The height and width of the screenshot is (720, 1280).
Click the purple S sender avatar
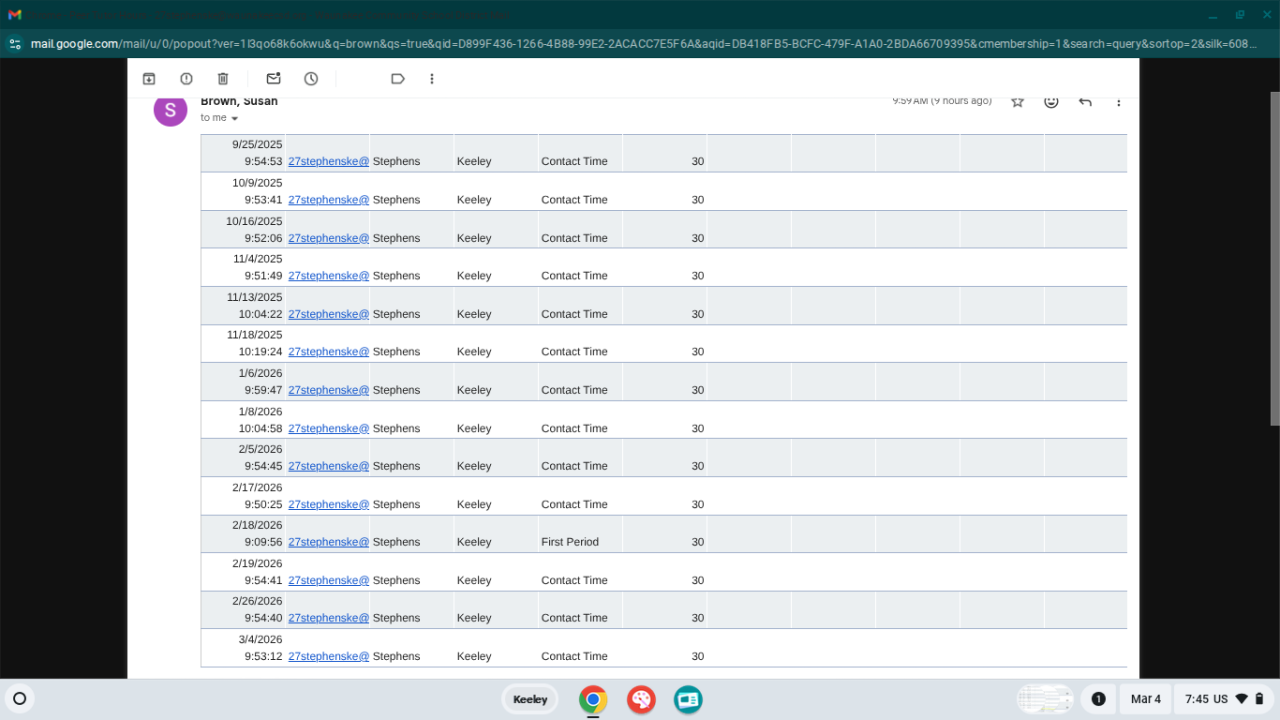click(170, 110)
